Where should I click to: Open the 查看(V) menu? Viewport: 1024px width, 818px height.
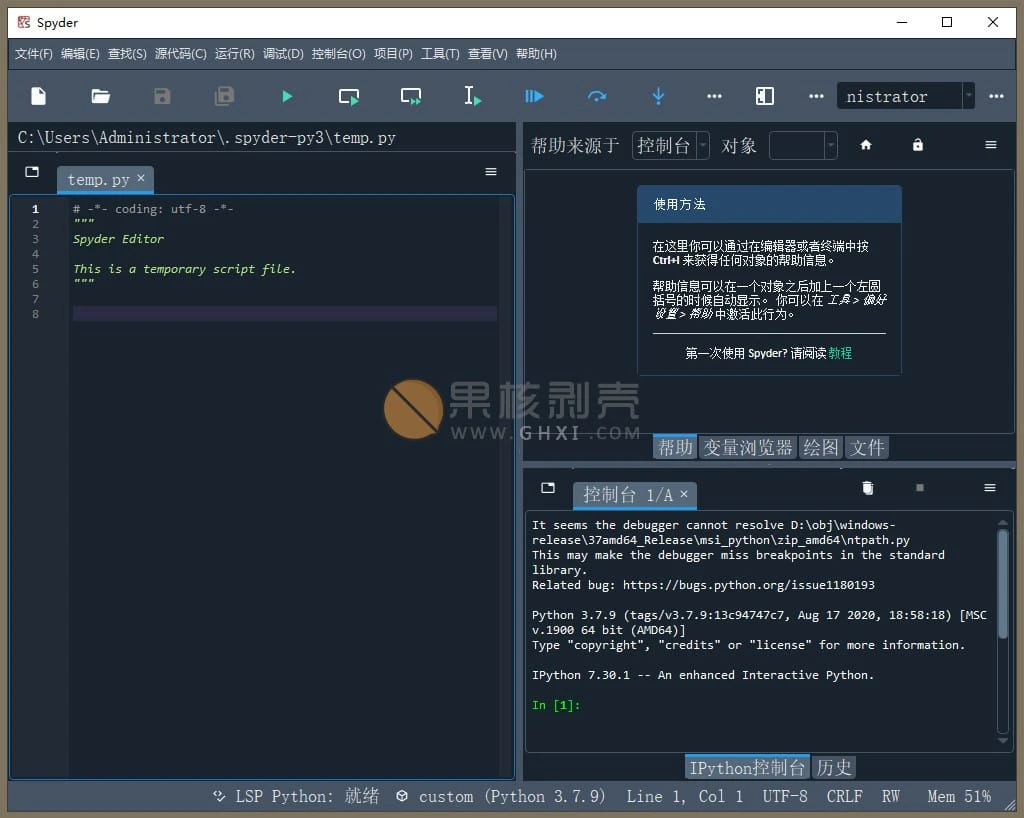488,54
